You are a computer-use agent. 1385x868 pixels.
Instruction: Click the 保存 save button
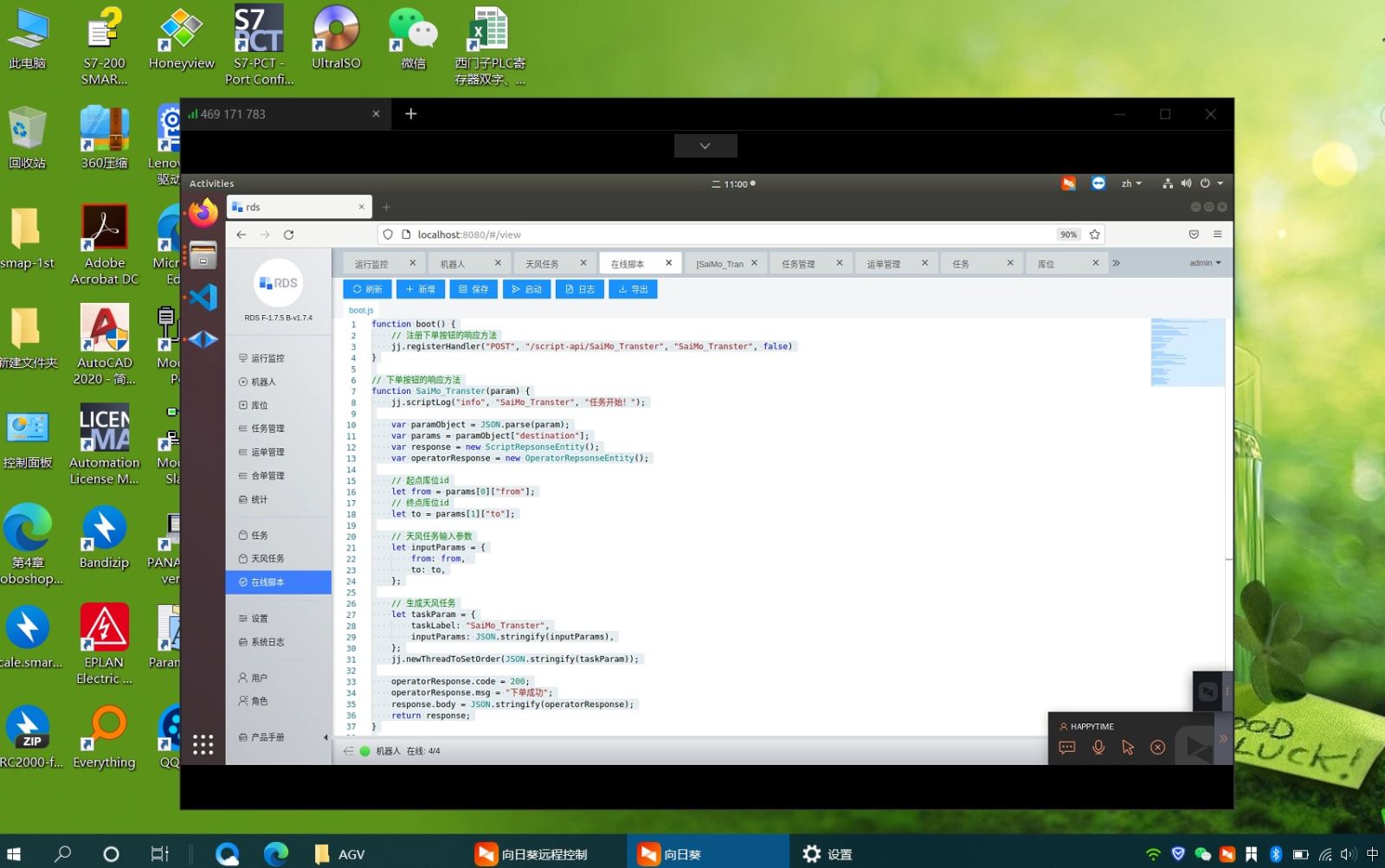[x=473, y=289]
